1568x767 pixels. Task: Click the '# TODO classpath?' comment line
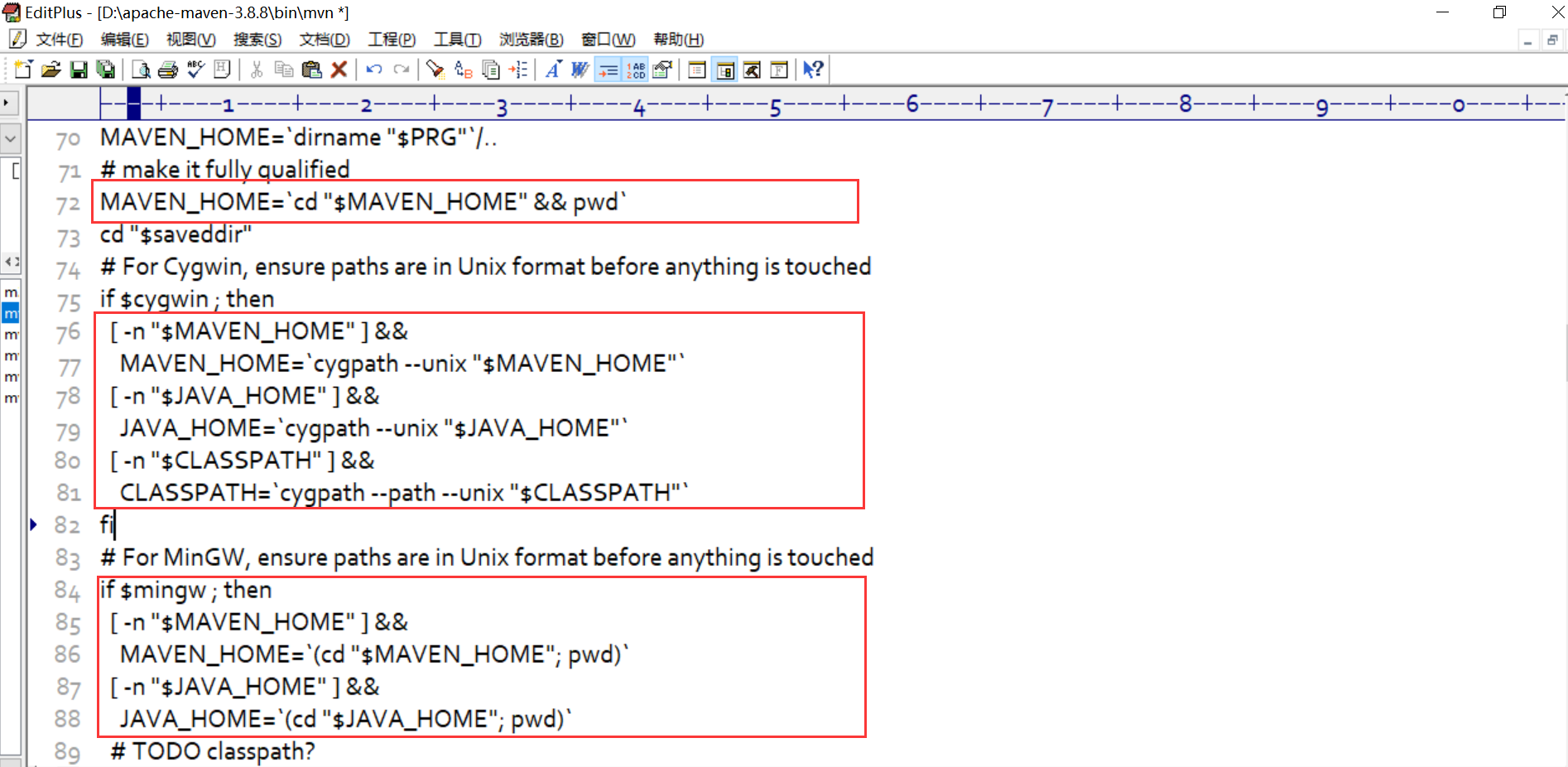(213, 751)
